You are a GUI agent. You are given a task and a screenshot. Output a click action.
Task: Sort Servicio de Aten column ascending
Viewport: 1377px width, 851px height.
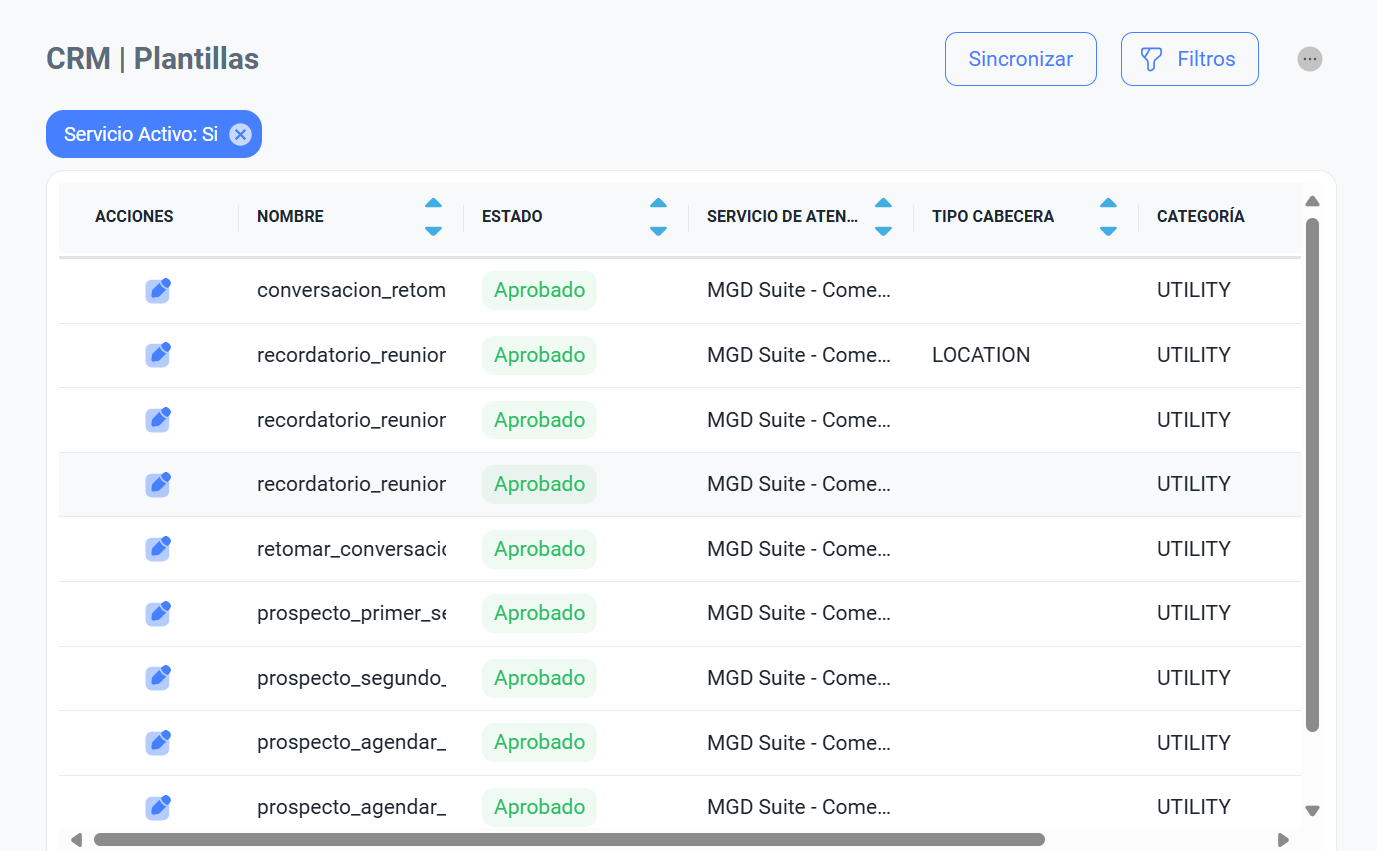[x=883, y=203]
